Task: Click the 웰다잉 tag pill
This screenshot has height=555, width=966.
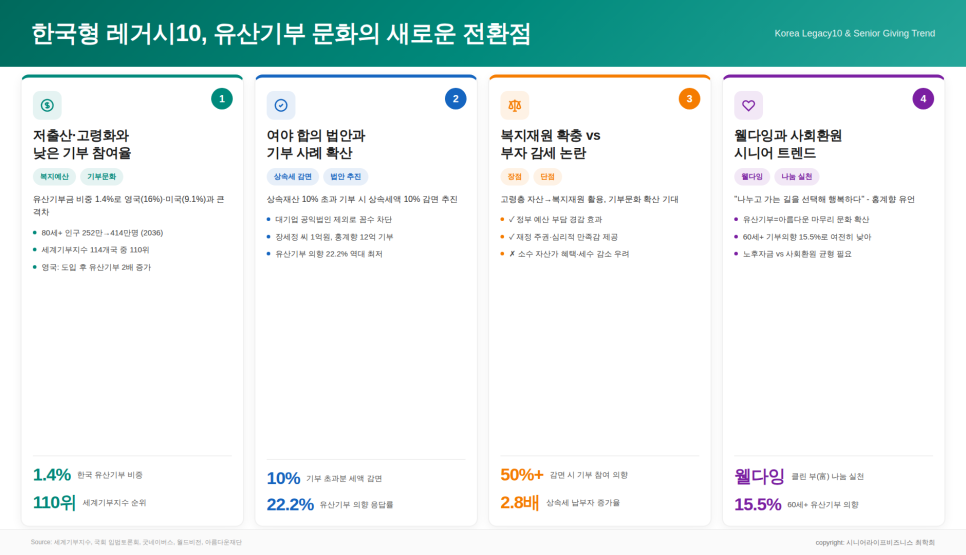Action: pyautogui.click(x=752, y=176)
